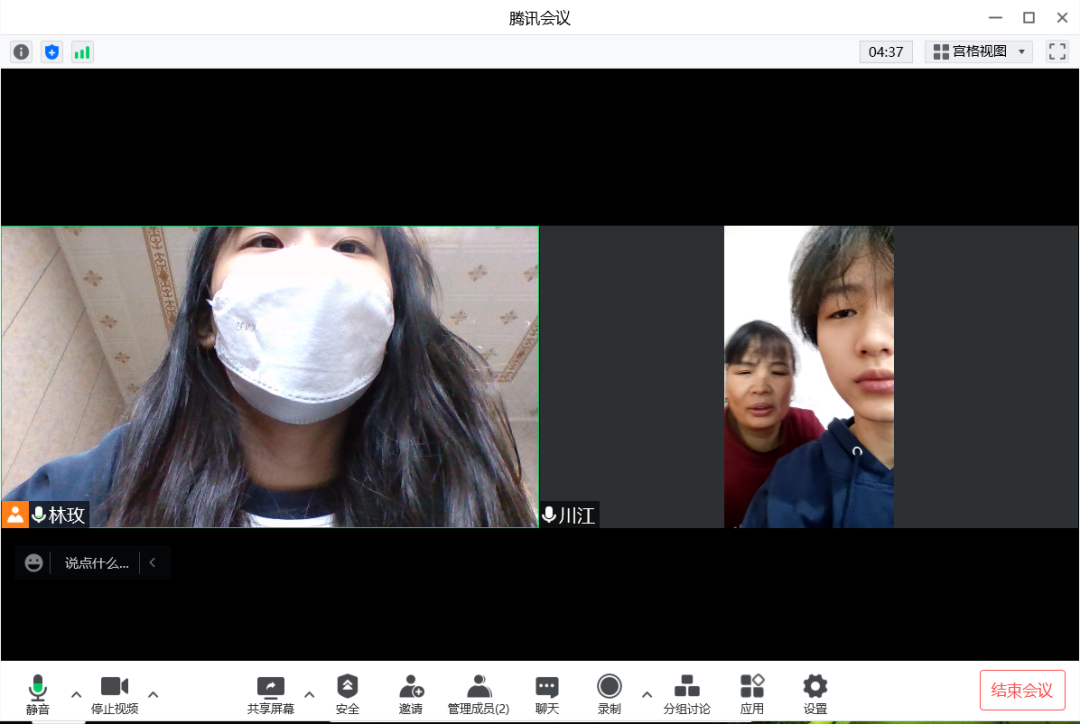Click the orange host icon beside 林玫
This screenshot has width=1080, height=724.
[15, 515]
